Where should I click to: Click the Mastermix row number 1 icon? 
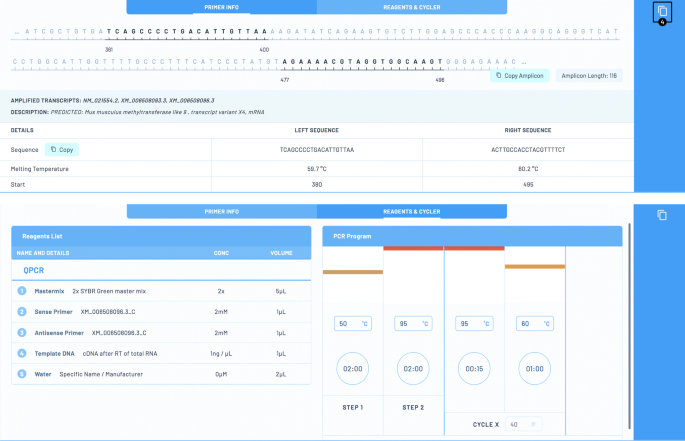21,290
